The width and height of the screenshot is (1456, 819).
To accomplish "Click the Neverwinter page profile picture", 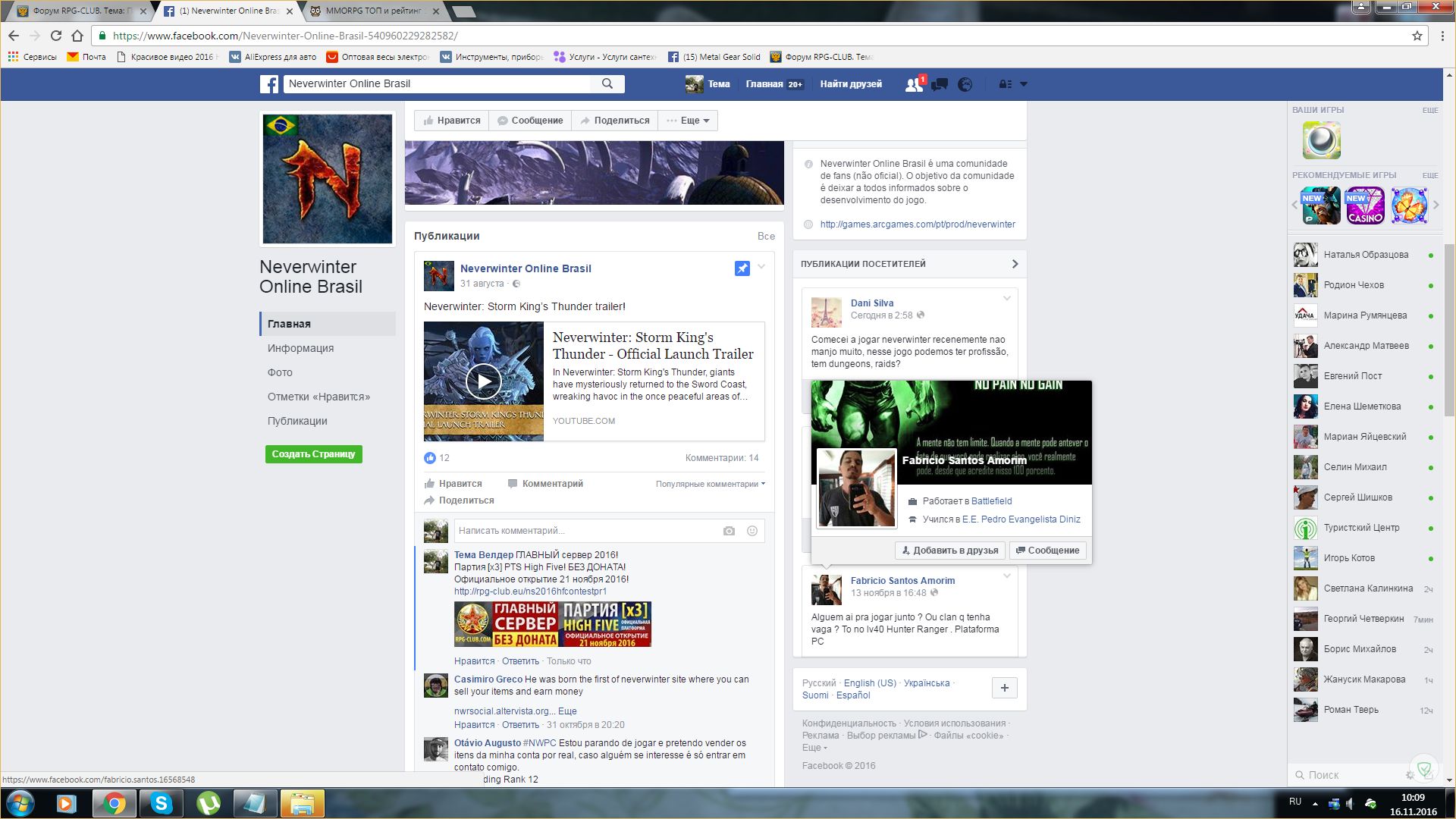I will [x=328, y=179].
